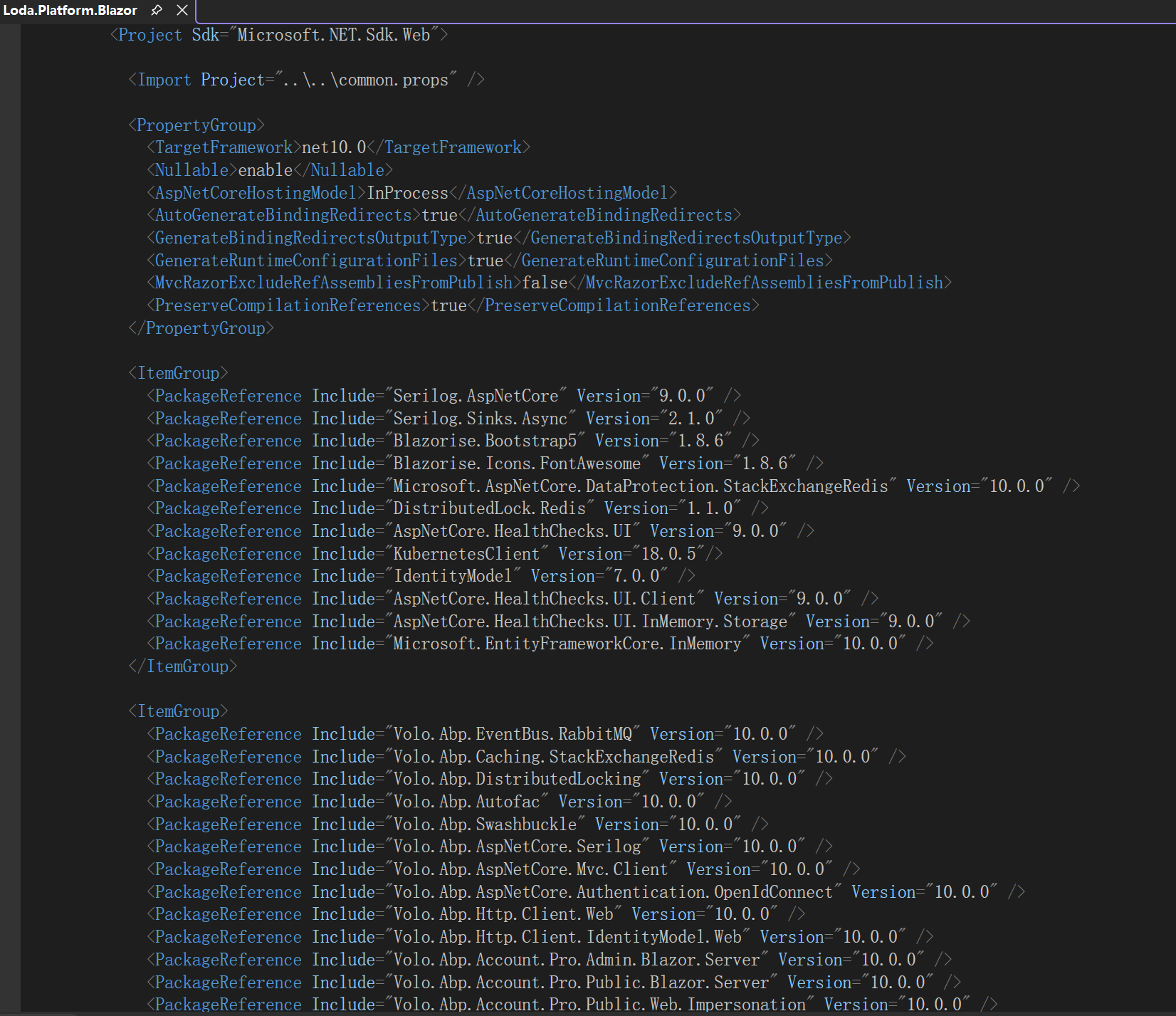Click the left editor margin beside the Project line

10,35
